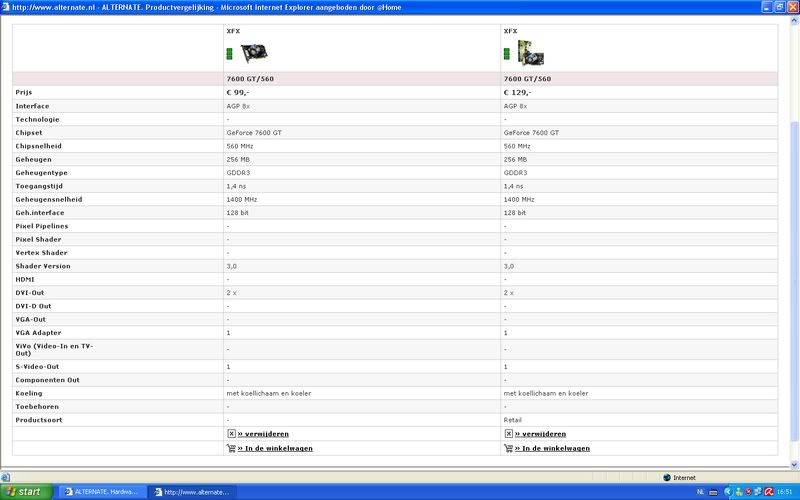Click the 'Toebehoren' row label
800x500 pixels.
point(37,407)
